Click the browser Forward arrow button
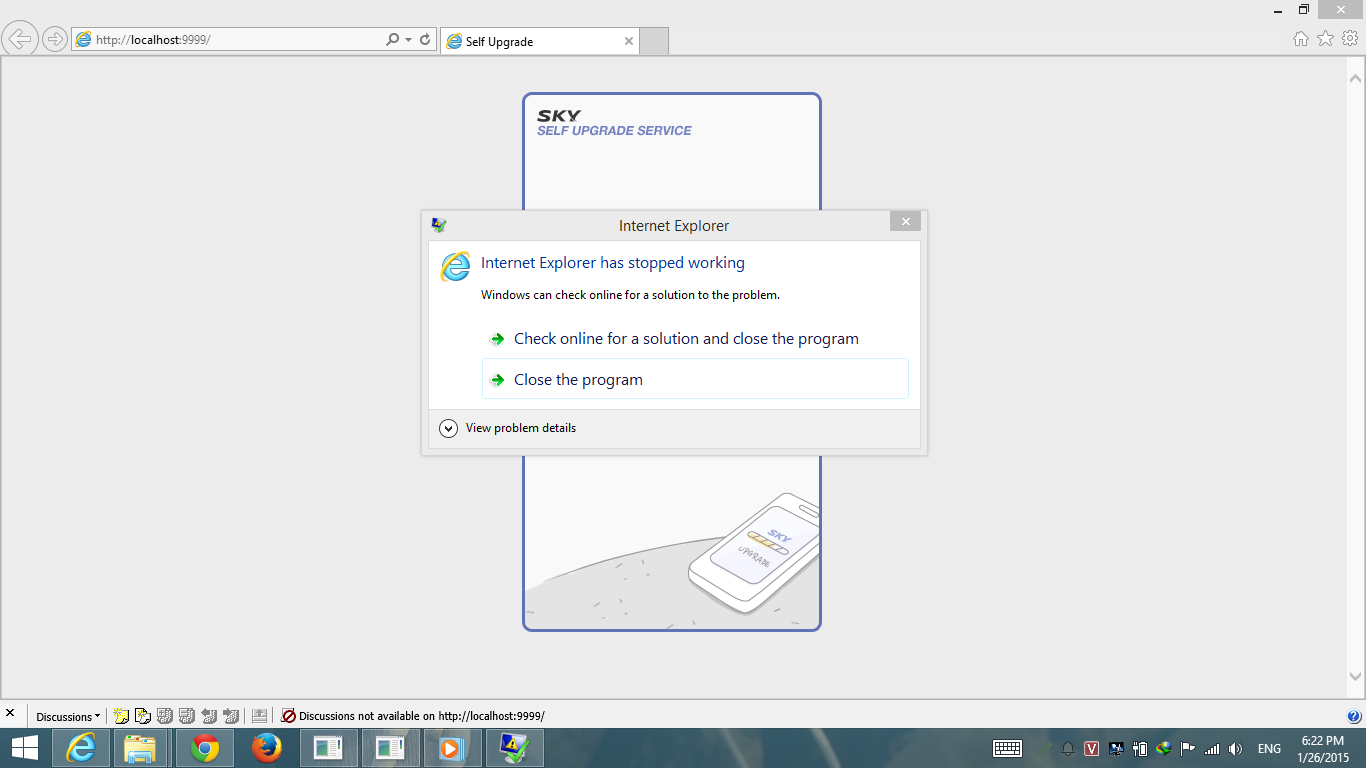1366x768 pixels. point(54,39)
